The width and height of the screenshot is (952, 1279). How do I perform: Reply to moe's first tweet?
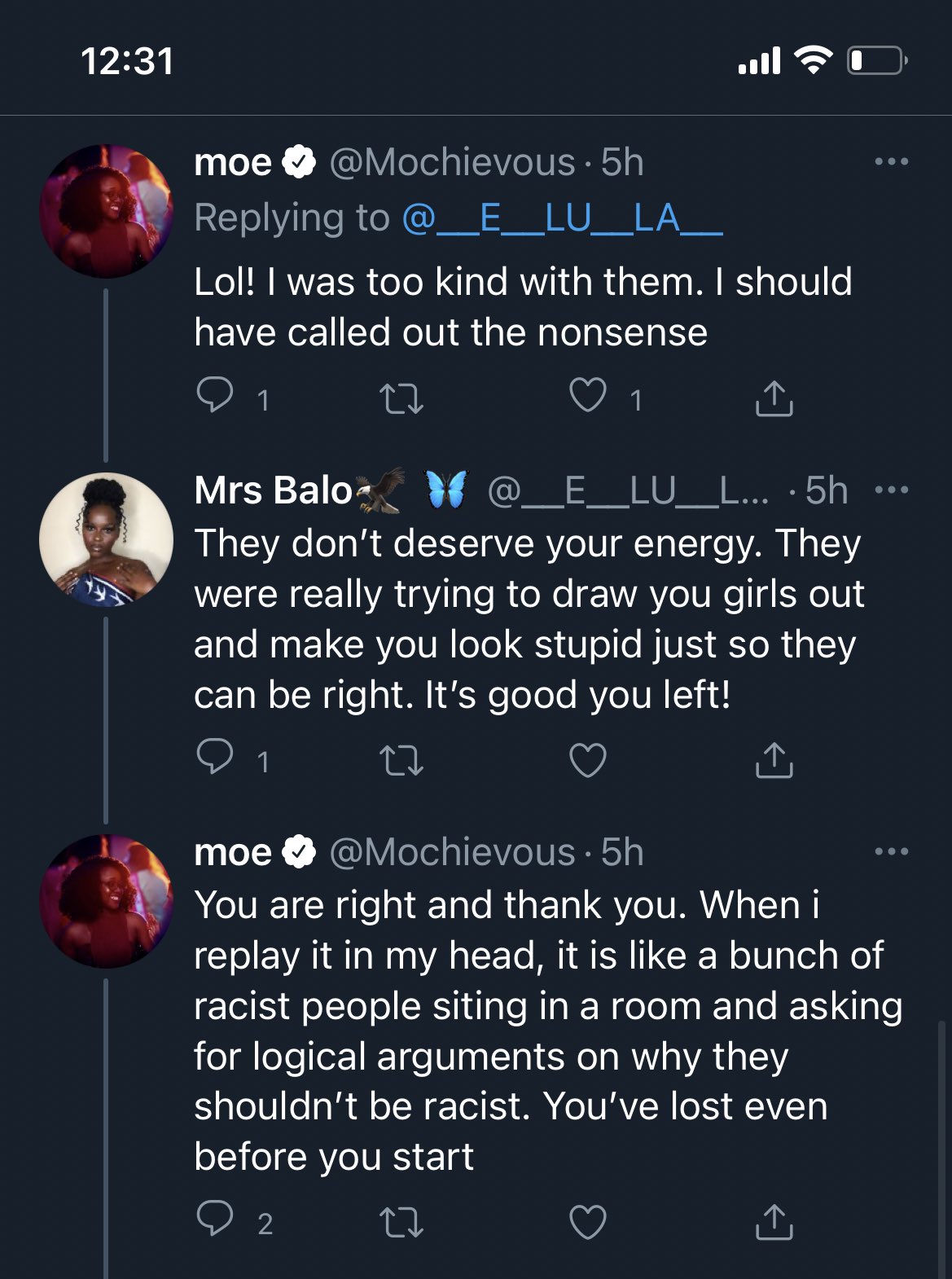(x=215, y=397)
